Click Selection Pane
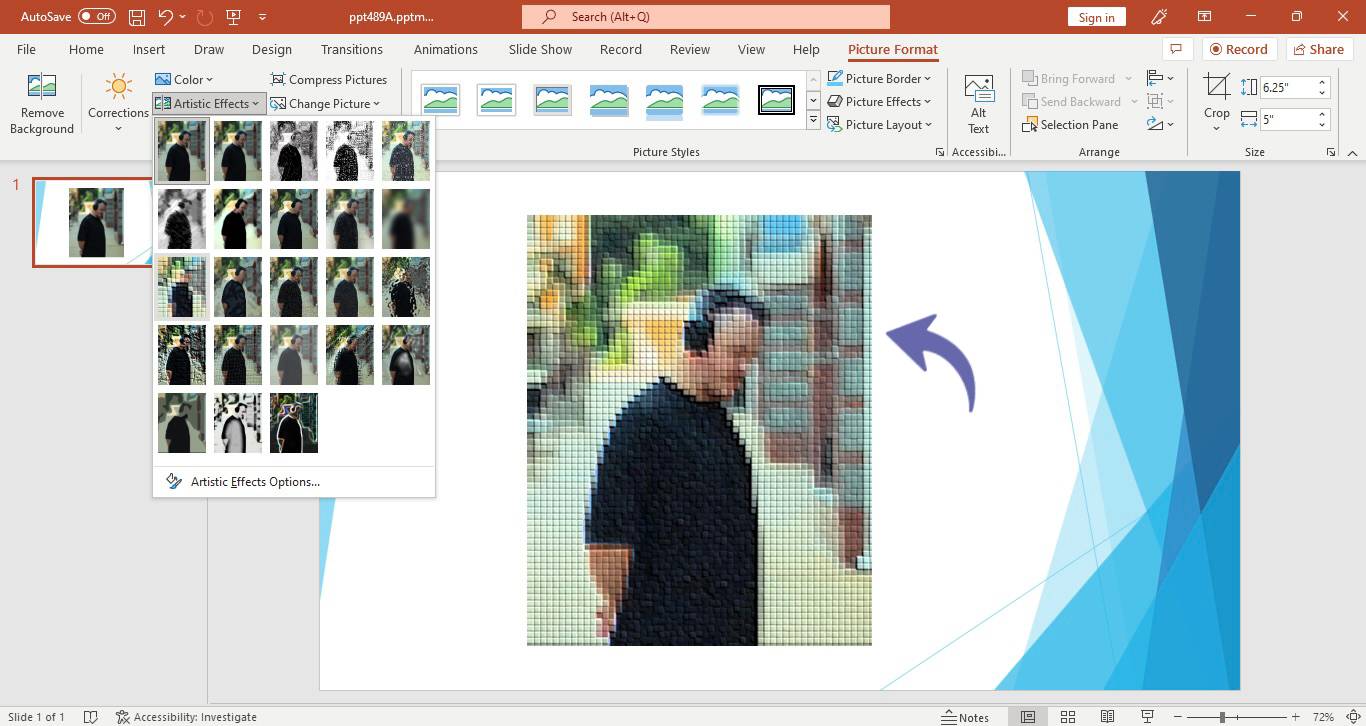 click(1070, 124)
